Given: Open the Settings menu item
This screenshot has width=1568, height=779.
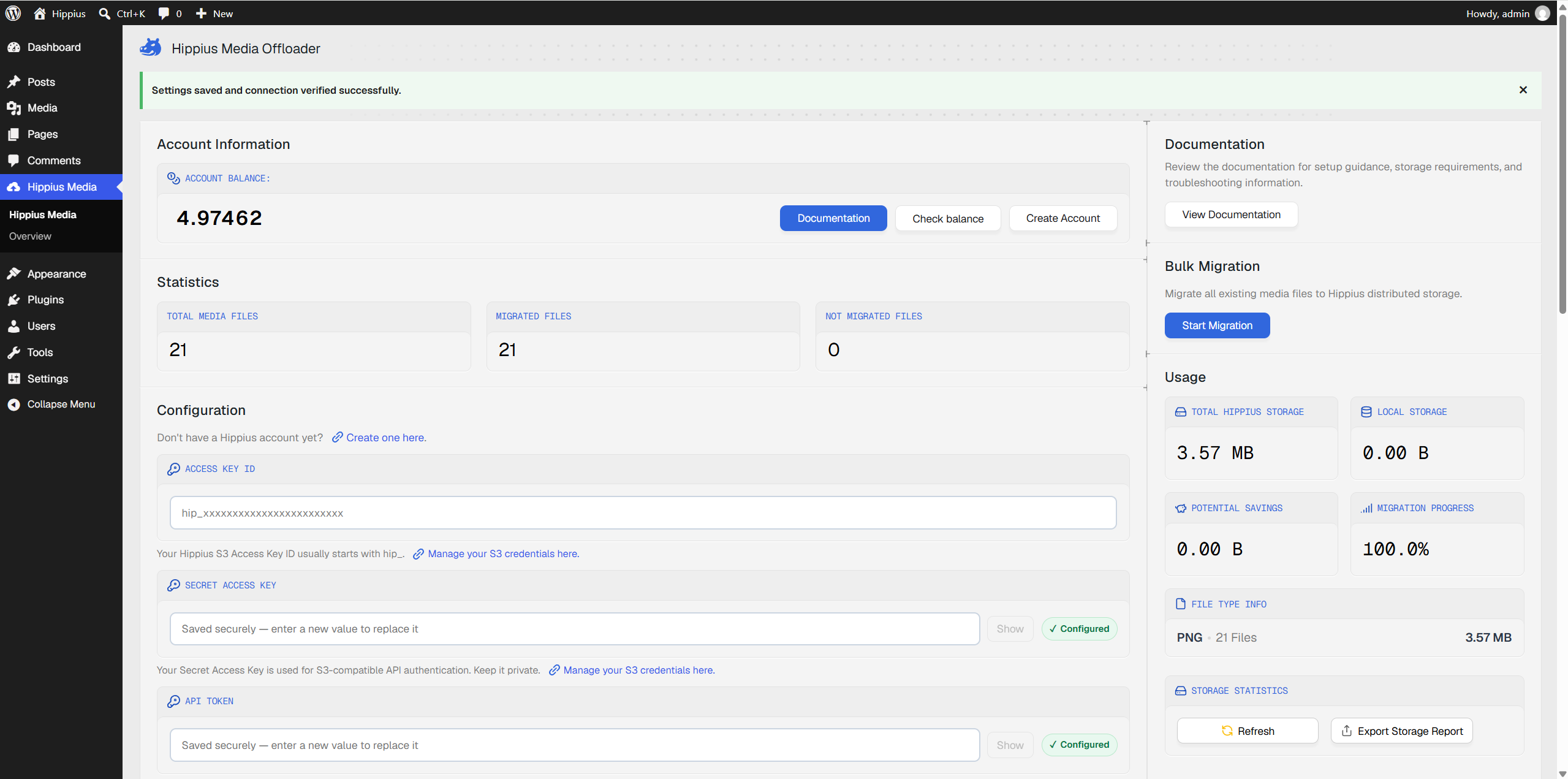Looking at the screenshot, I should point(61,379).
